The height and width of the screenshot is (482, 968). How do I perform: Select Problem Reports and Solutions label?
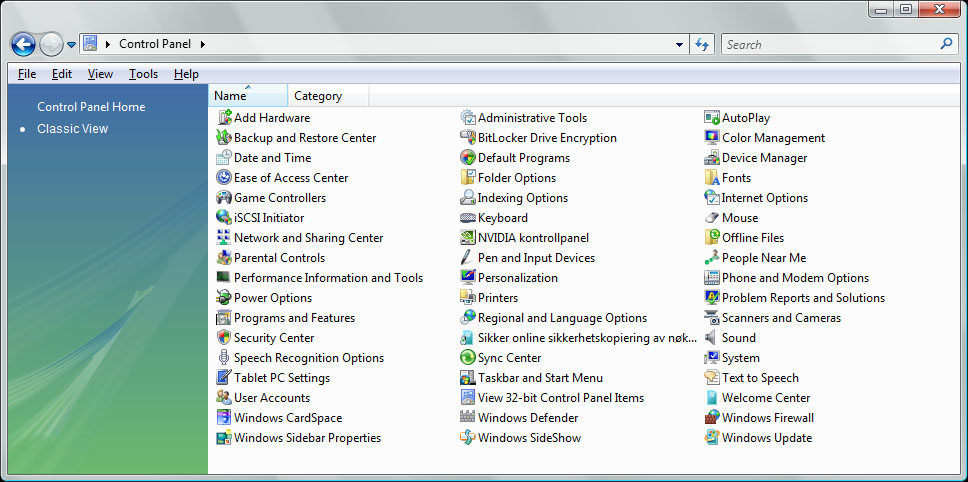click(804, 297)
